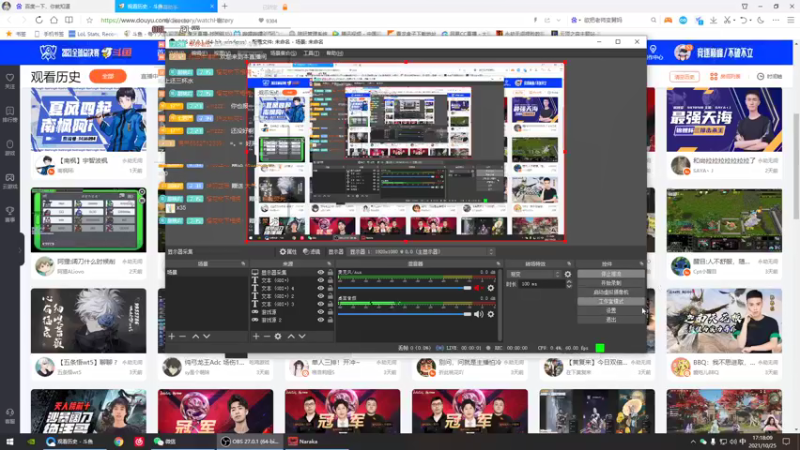Image resolution: width=800 pixels, height=450 pixels.
Task: Unmute the Mic/Aux red speaker icon
Action: (479, 288)
